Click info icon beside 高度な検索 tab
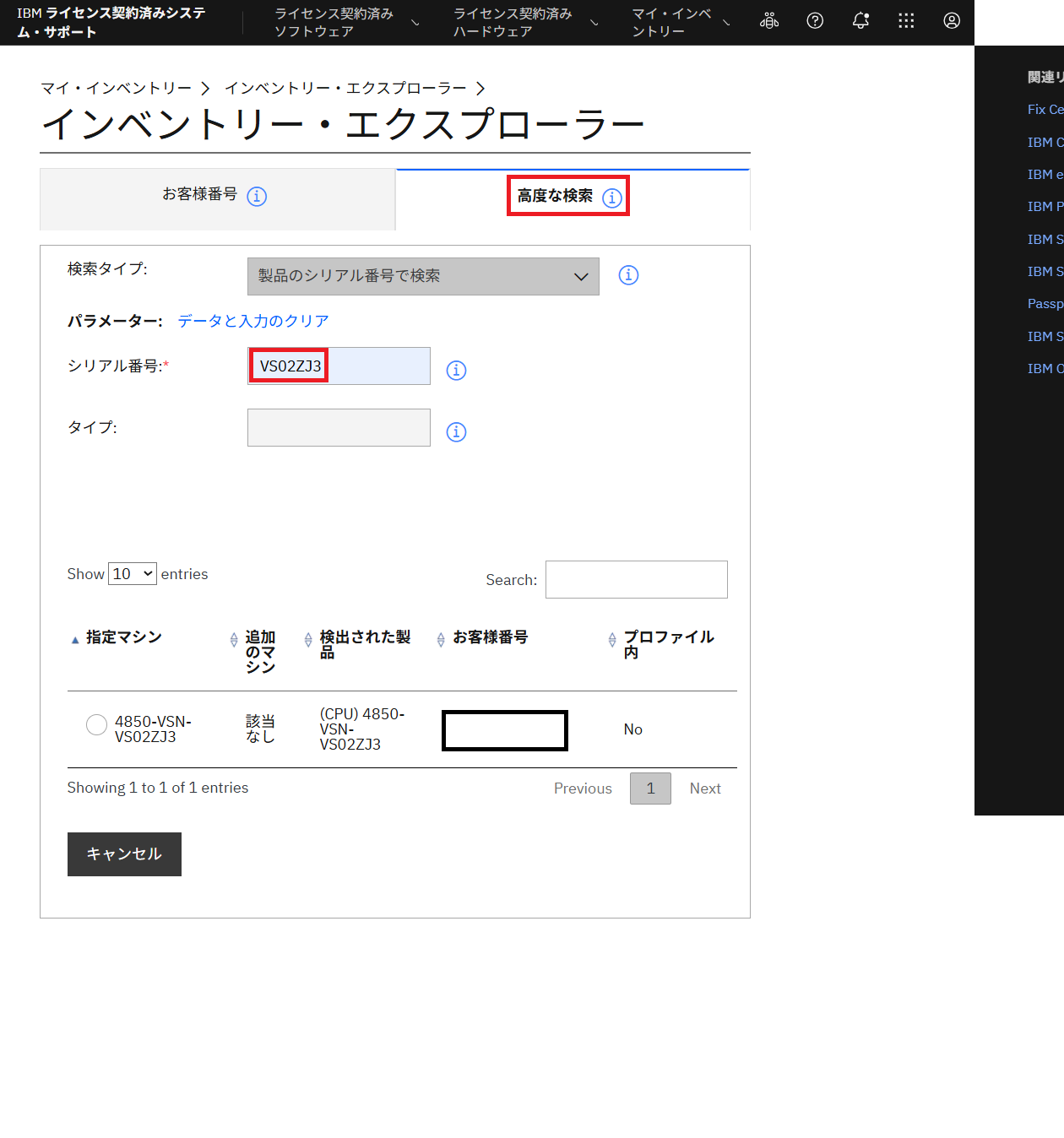This screenshot has width=1064, height=1138. (612, 198)
